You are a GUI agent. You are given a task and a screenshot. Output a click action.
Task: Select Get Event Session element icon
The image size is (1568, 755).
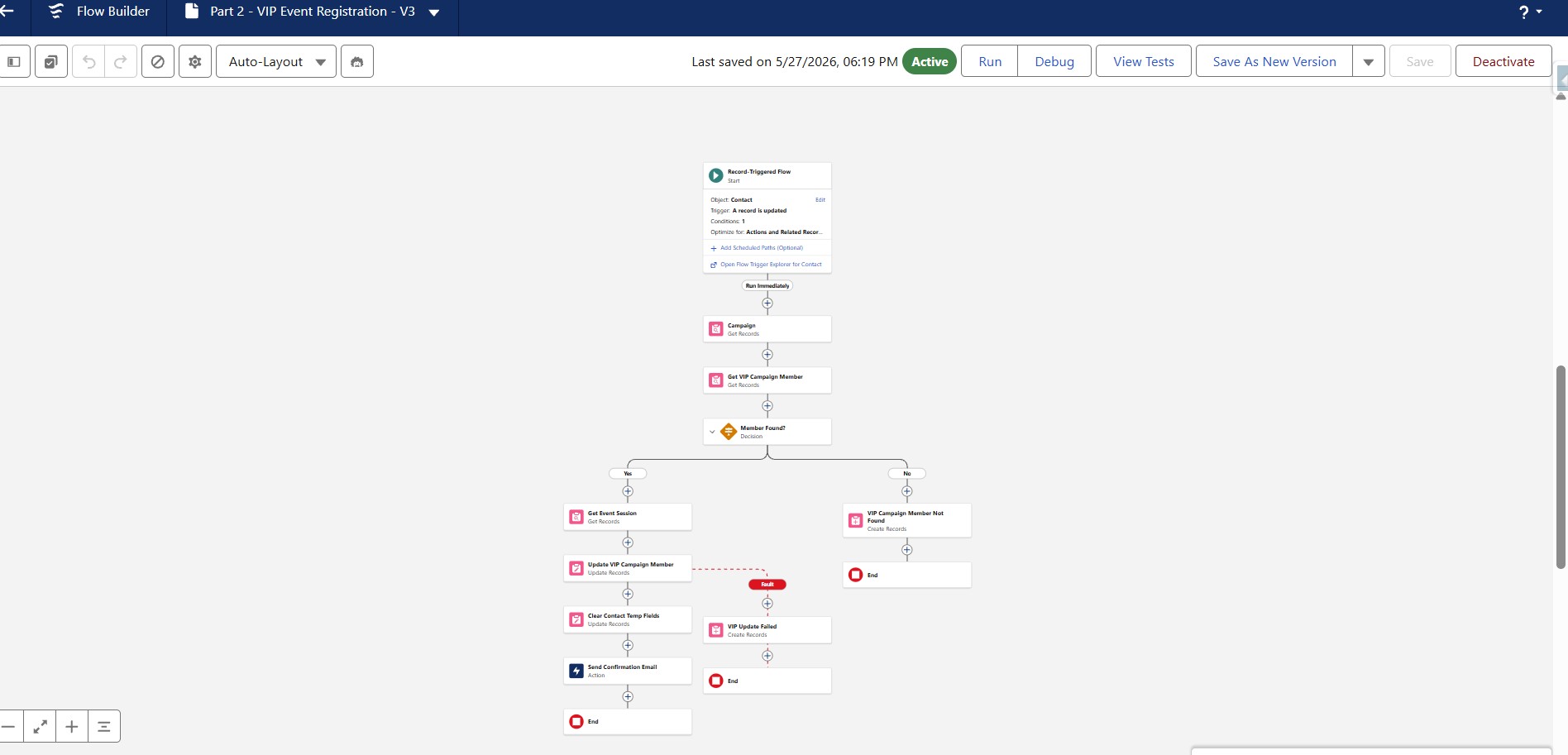coord(576,517)
